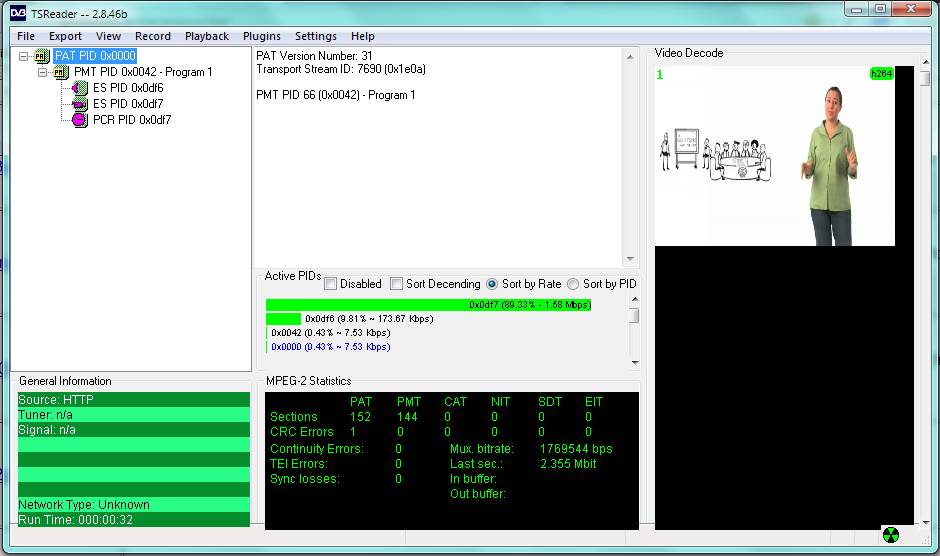Select the PCR PID 0x0df7 tree entry

(132, 120)
